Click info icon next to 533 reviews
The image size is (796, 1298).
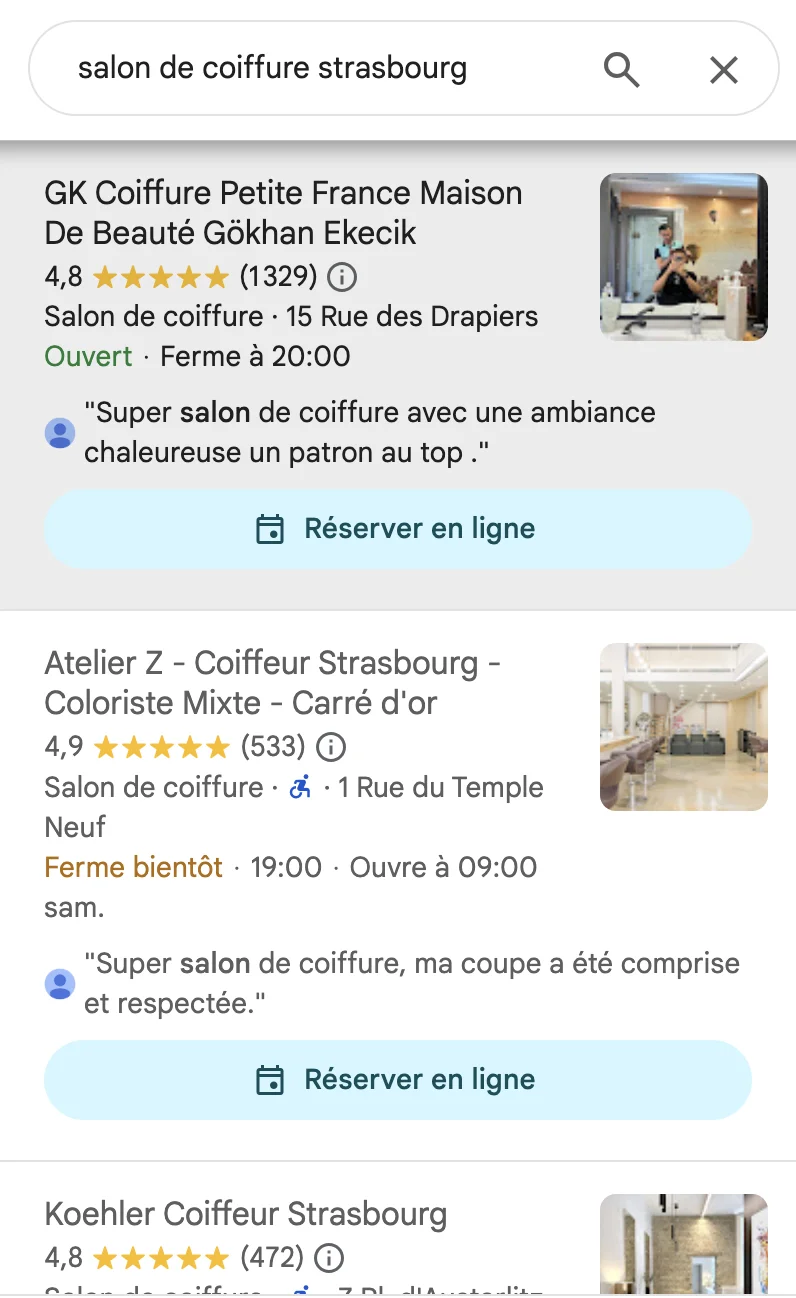(x=331, y=747)
